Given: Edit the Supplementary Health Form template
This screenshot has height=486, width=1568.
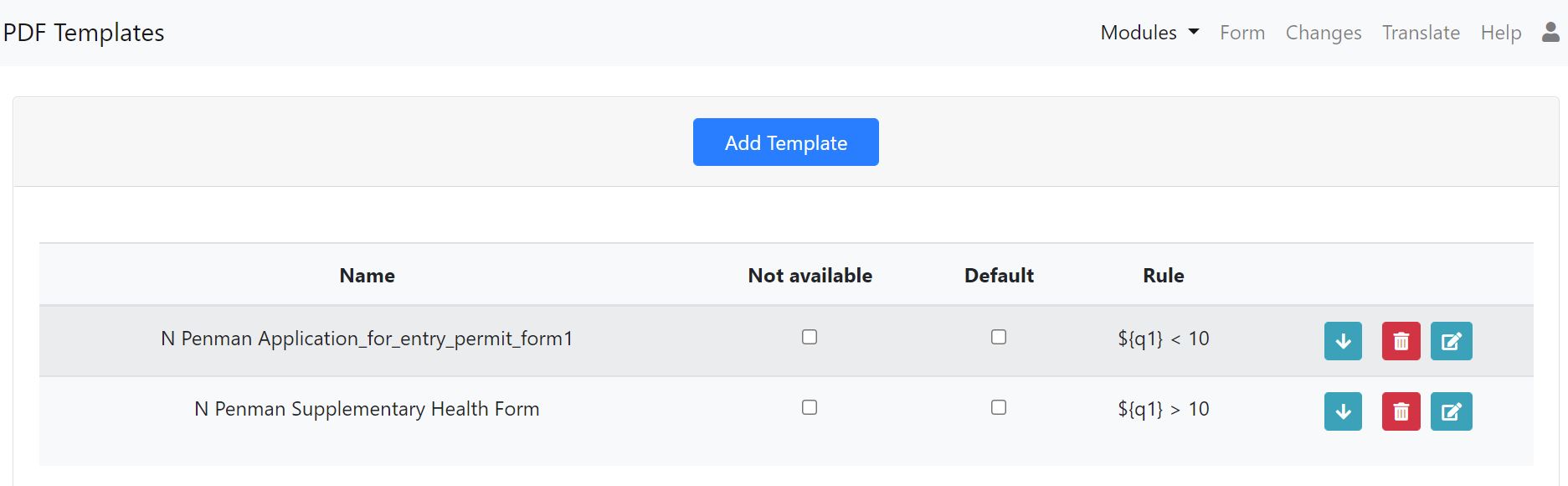Looking at the screenshot, I should click(1451, 411).
